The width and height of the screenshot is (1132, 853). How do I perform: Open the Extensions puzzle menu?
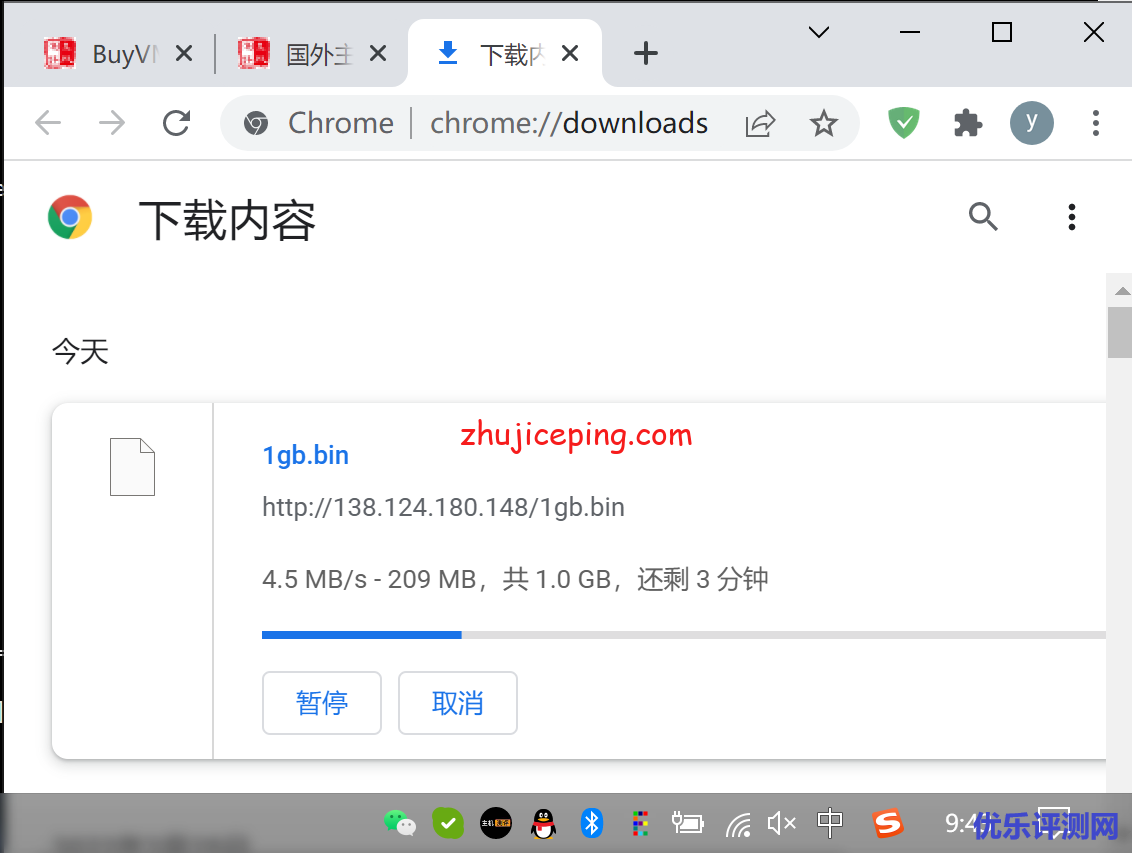tap(967, 123)
